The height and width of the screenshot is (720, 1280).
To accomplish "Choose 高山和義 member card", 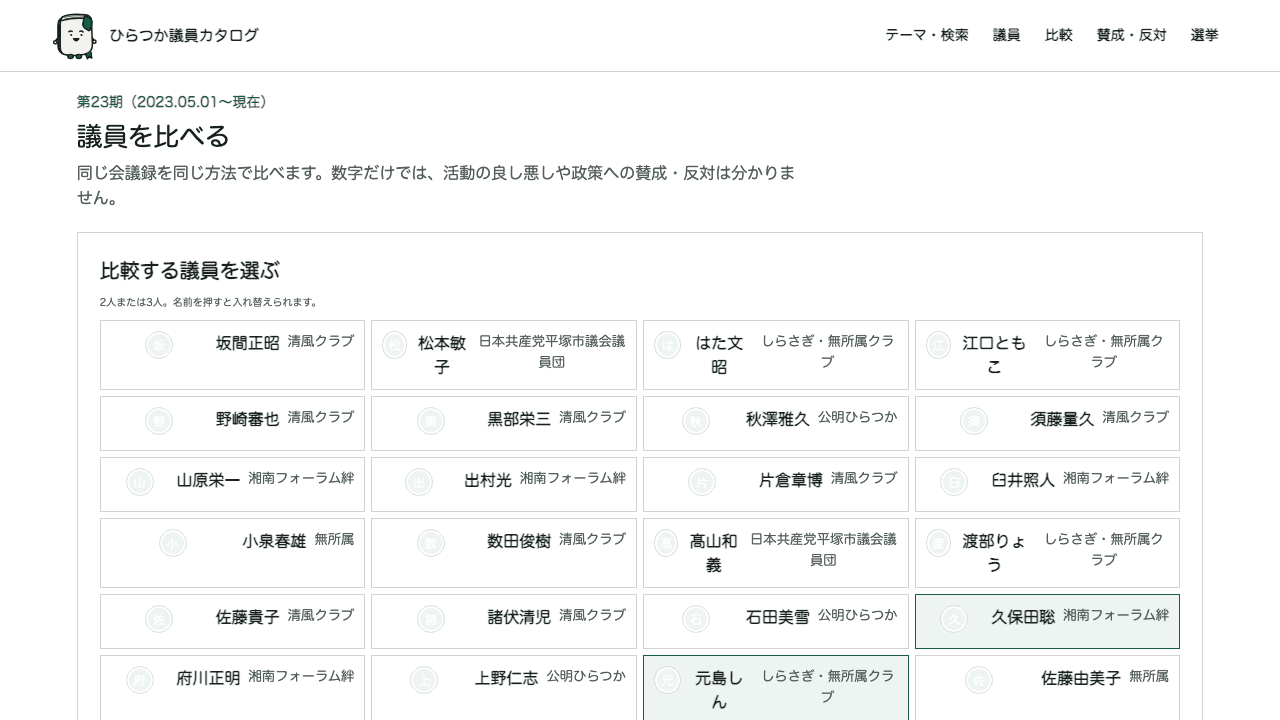I will coord(776,553).
